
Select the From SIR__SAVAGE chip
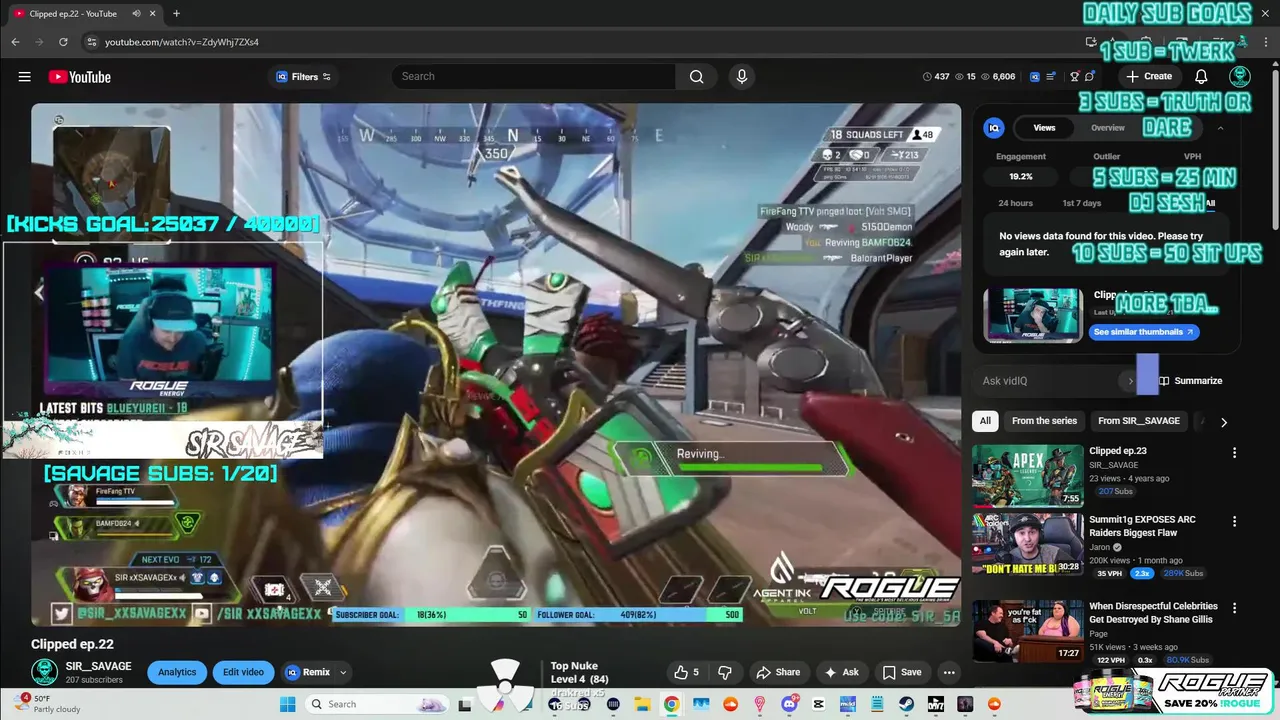[1139, 421]
